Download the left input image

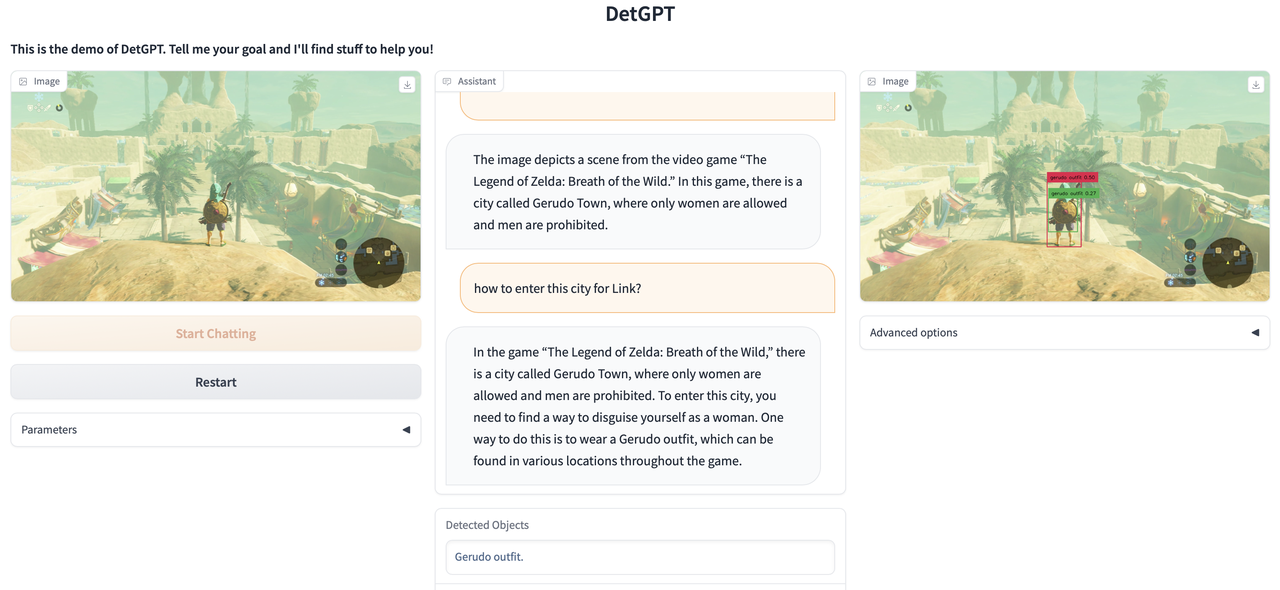407,85
